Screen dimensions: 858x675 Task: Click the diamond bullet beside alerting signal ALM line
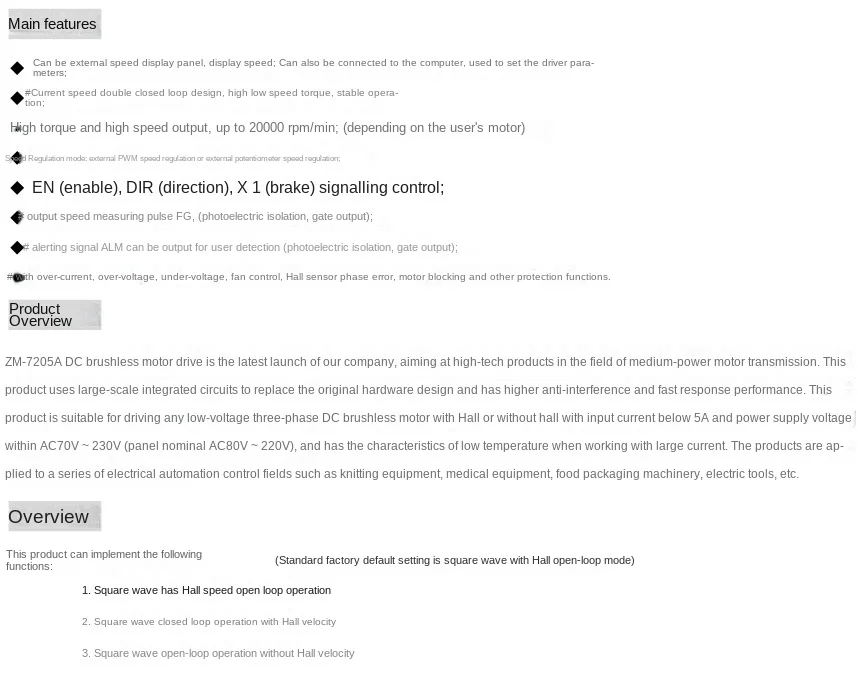(x=18, y=247)
